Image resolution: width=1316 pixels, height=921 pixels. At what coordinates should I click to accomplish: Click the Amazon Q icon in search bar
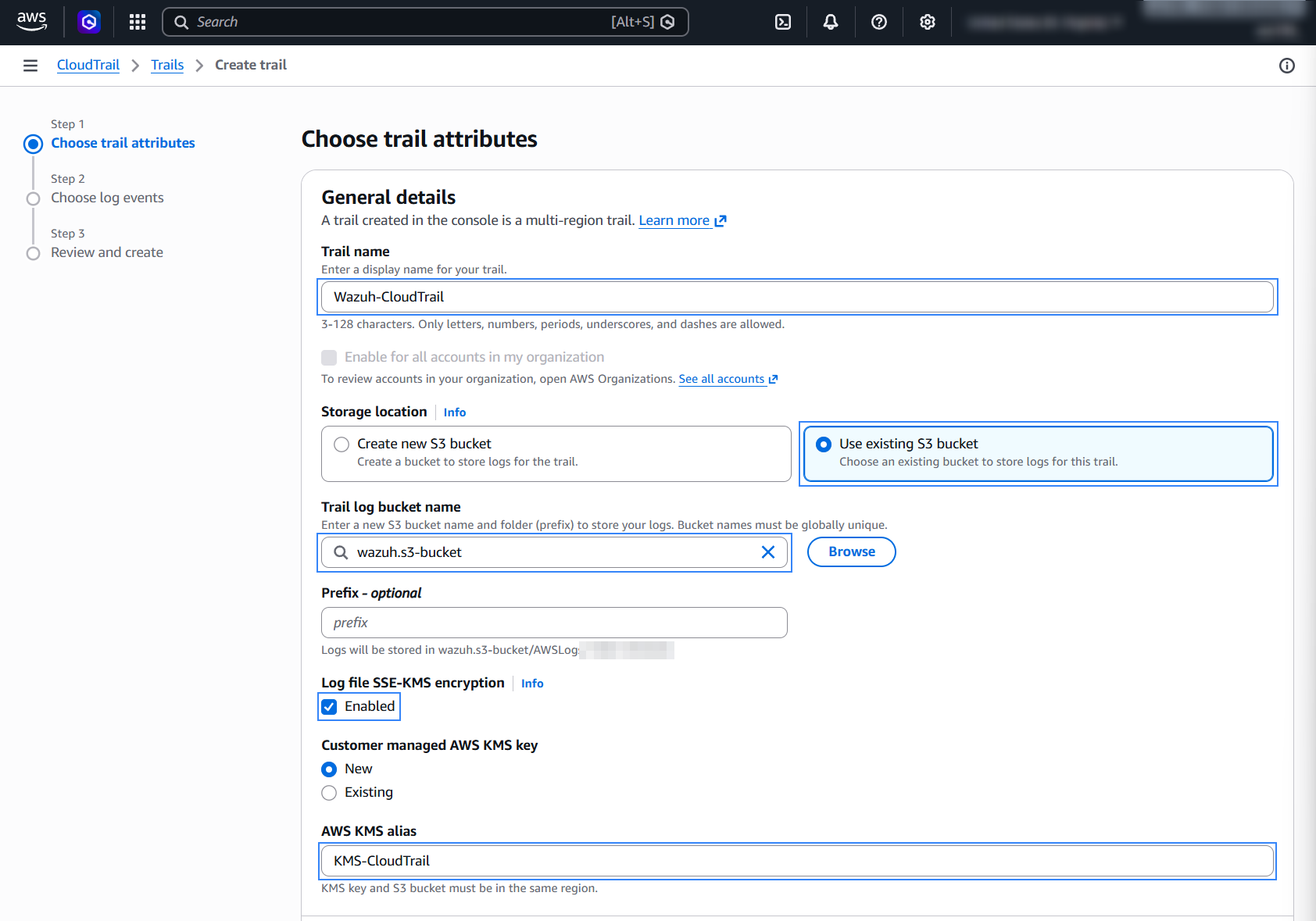click(667, 22)
